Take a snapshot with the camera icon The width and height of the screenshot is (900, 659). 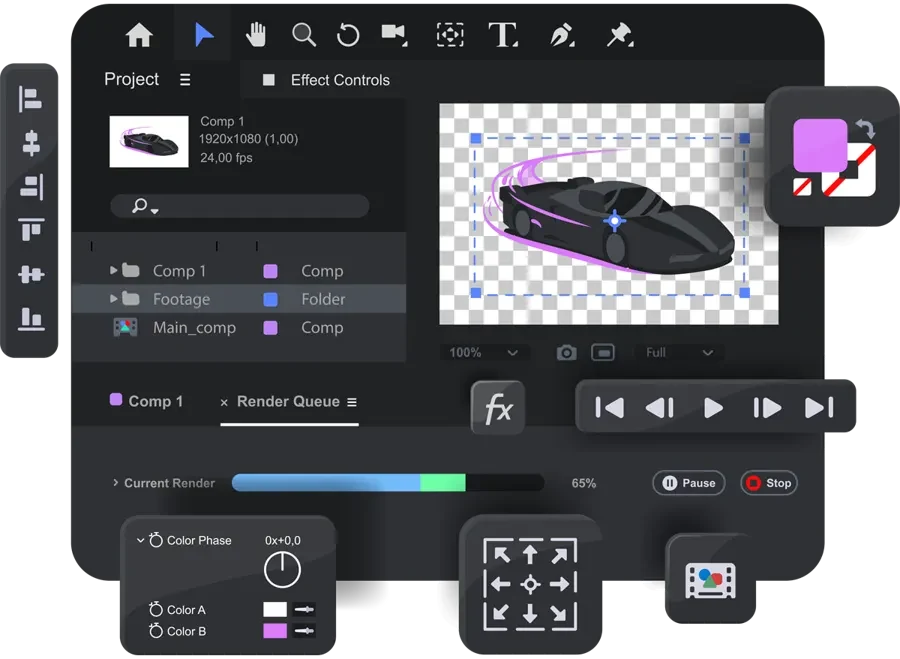coord(567,352)
